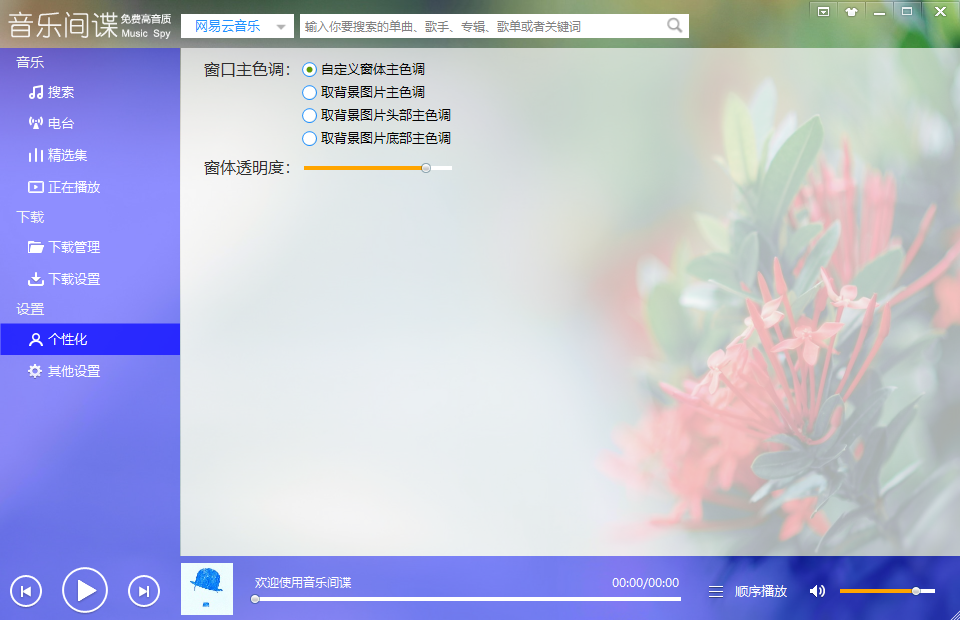Click the bars icon beside 精选集
The image size is (960, 620).
point(36,155)
